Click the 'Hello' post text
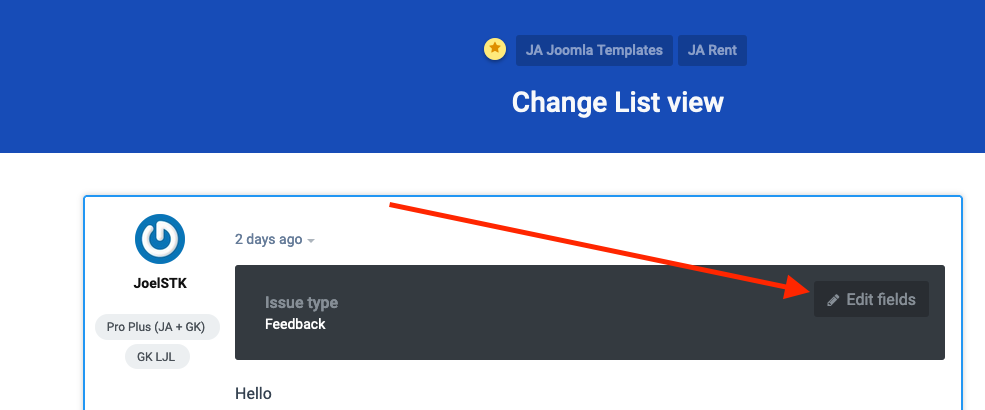The height and width of the screenshot is (410, 985). click(253, 393)
